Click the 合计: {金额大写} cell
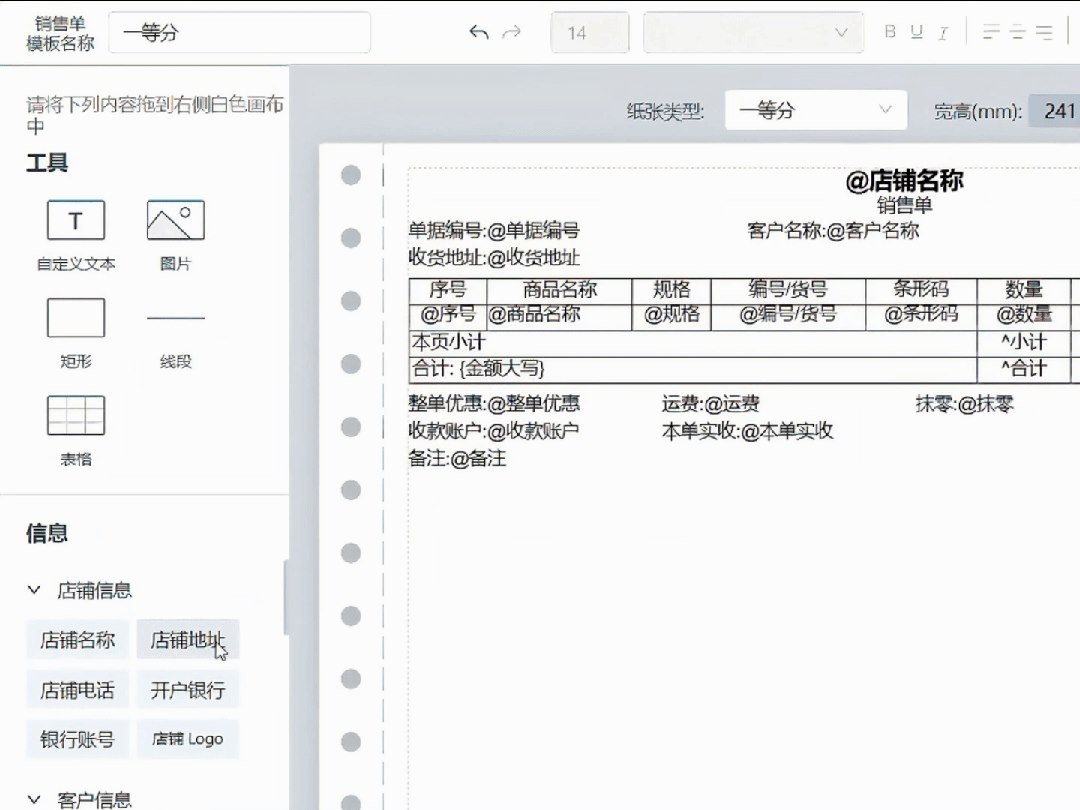This screenshot has width=1080, height=810. coord(693,369)
